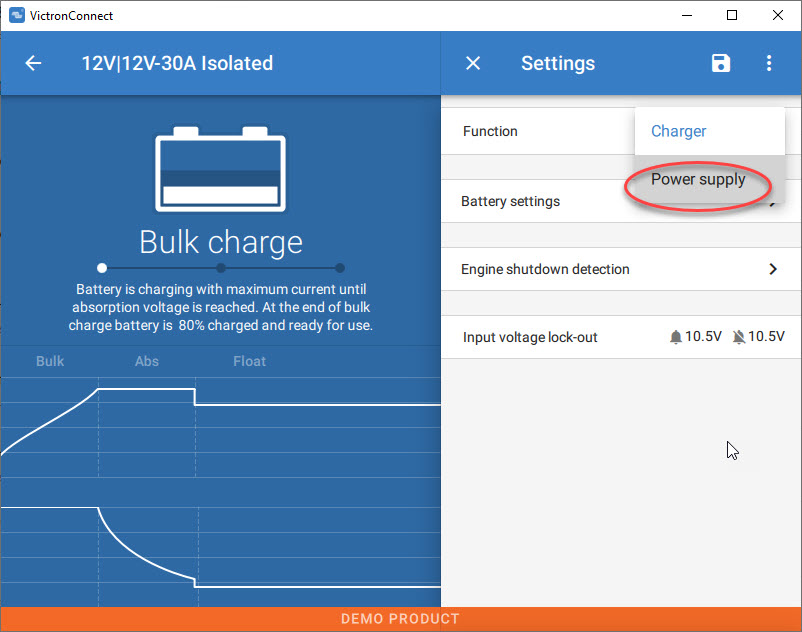Screen dimensions: 802x632
Task: Click the back arrow on the charger page
Action: [33, 63]
